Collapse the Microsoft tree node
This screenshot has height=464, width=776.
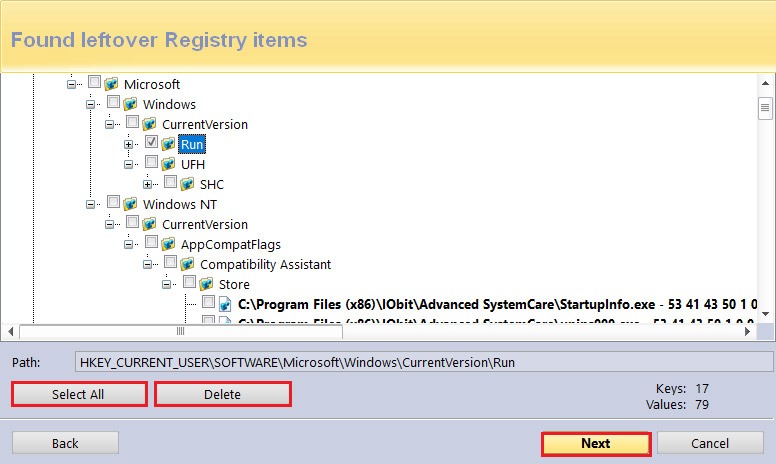click(71, 85)
